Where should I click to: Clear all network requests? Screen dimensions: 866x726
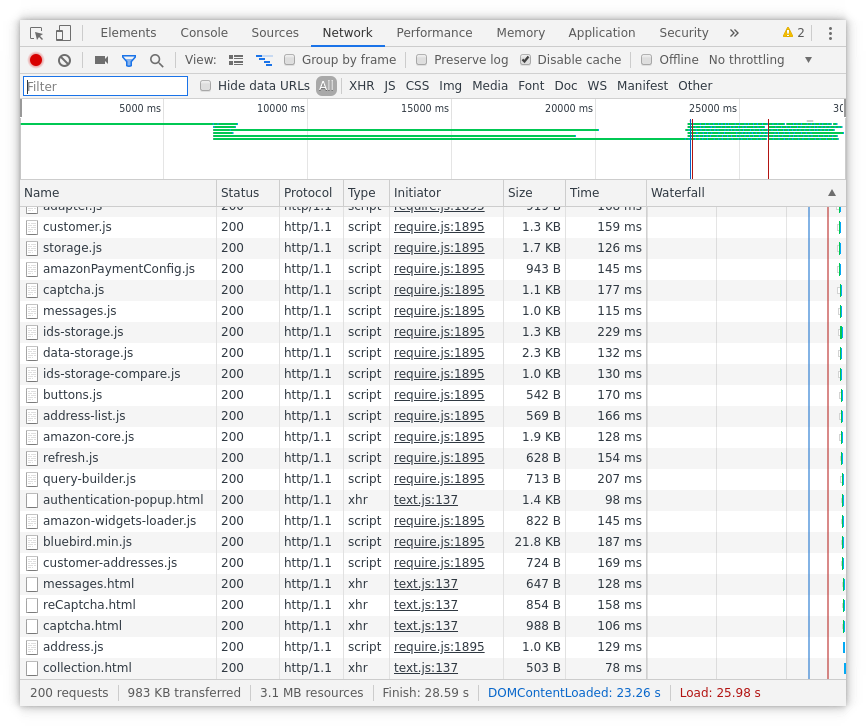click(x=64, y=59)
